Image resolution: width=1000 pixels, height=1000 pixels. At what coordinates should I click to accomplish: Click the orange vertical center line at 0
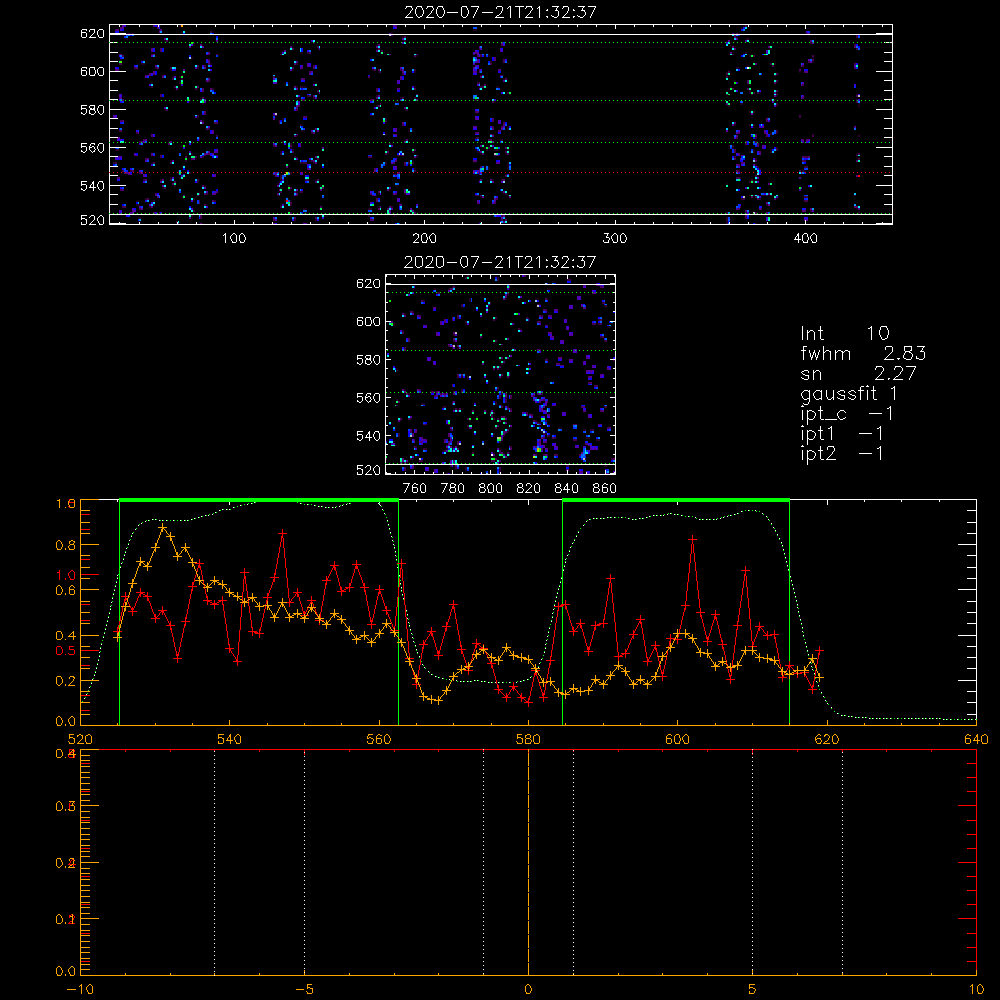[528, 861]
